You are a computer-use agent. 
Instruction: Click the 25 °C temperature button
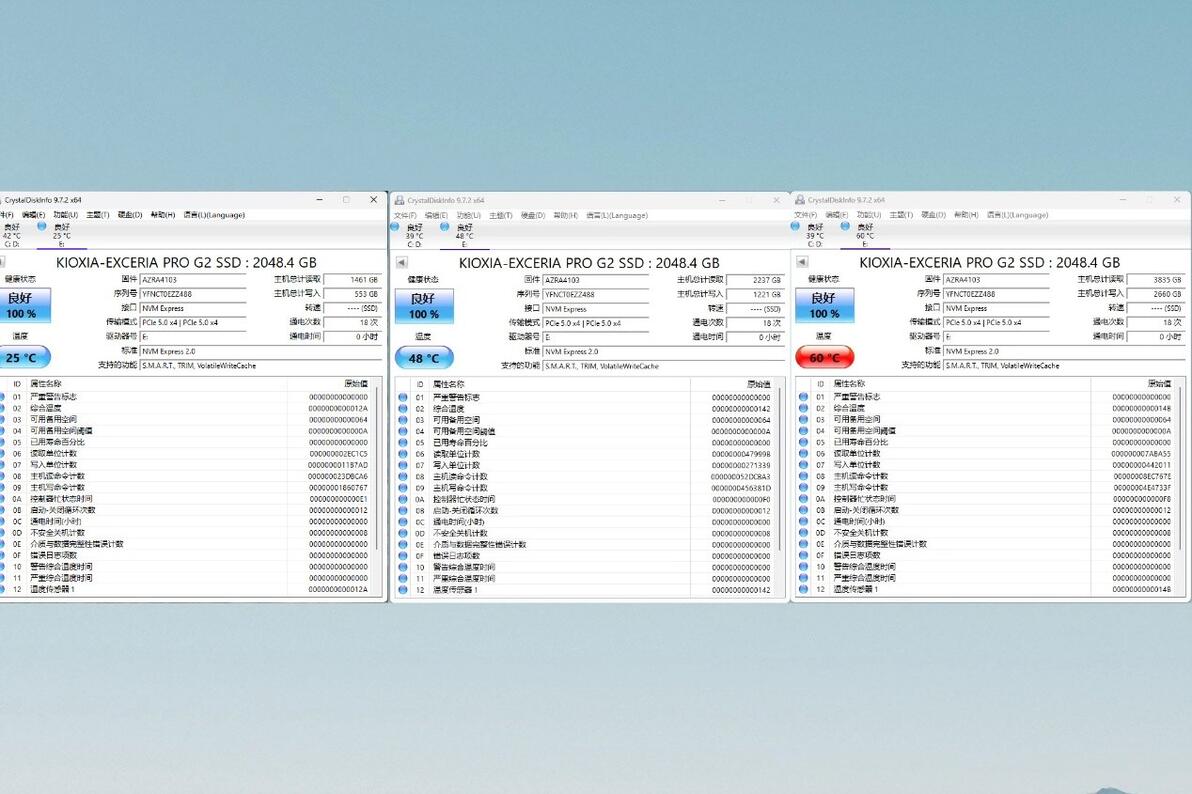pyautogui.click(x=24, y=357)
